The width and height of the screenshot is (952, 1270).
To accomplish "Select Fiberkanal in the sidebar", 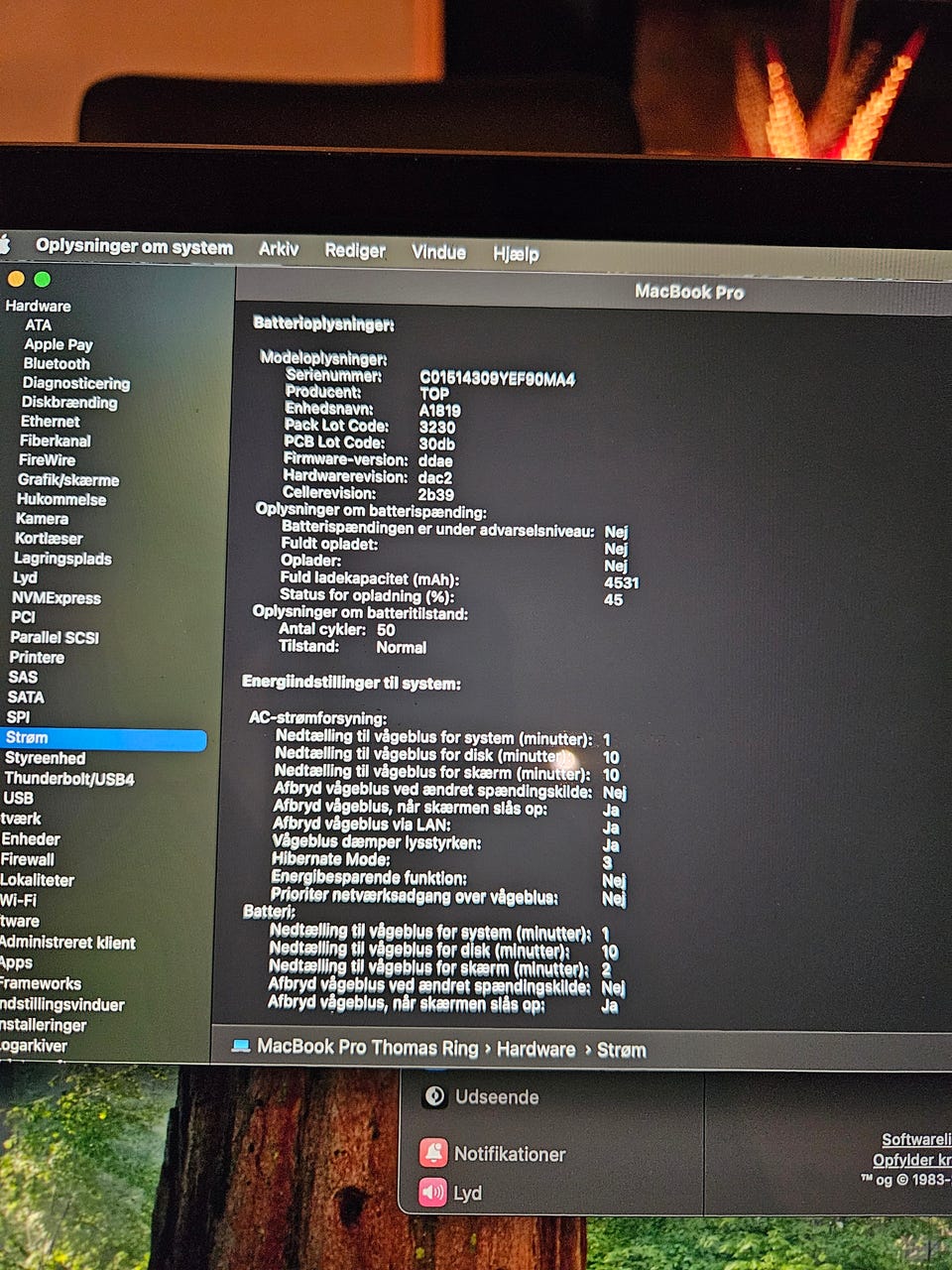I will [x=55, y=441].
